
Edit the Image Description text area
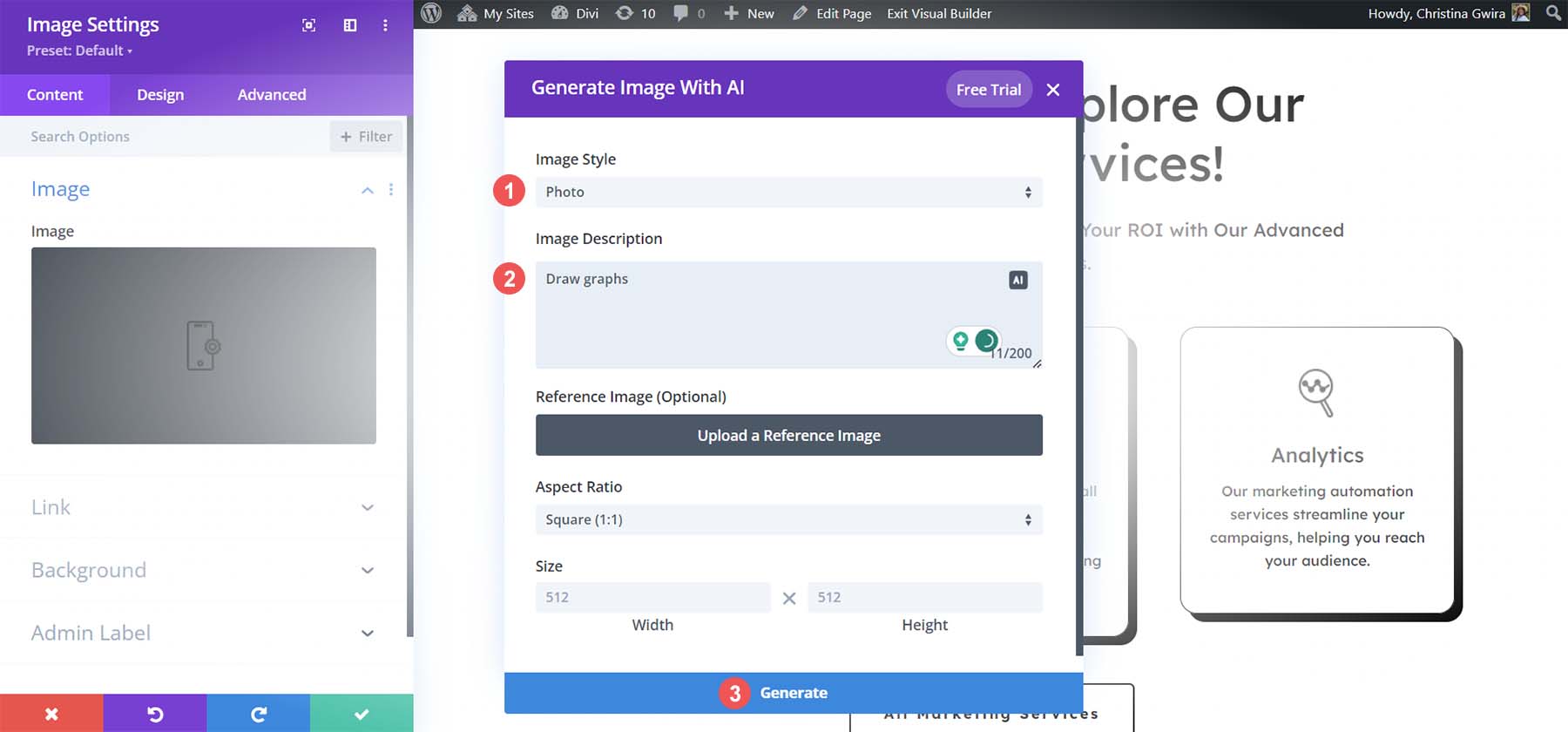pyautogui.click(x=789, y=315)
